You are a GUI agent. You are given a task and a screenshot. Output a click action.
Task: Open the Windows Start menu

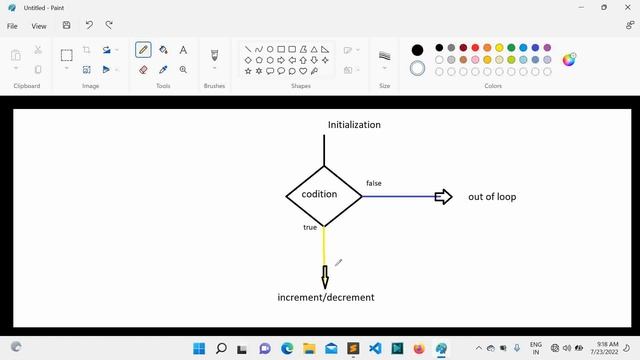199,349
